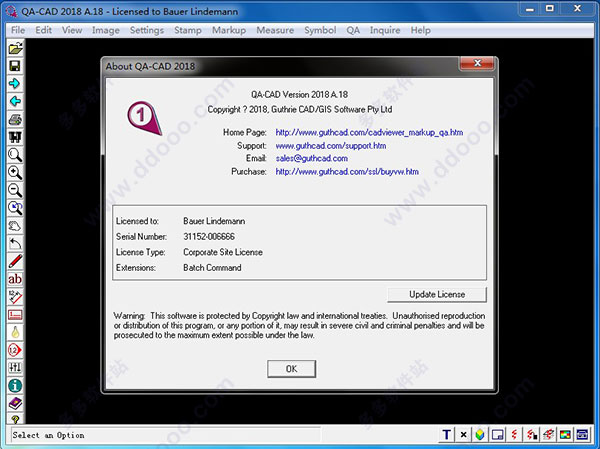The width and height of the screenshot is (600, 449).
Task: Open the Edit menu
Action: tap(44, 30)
